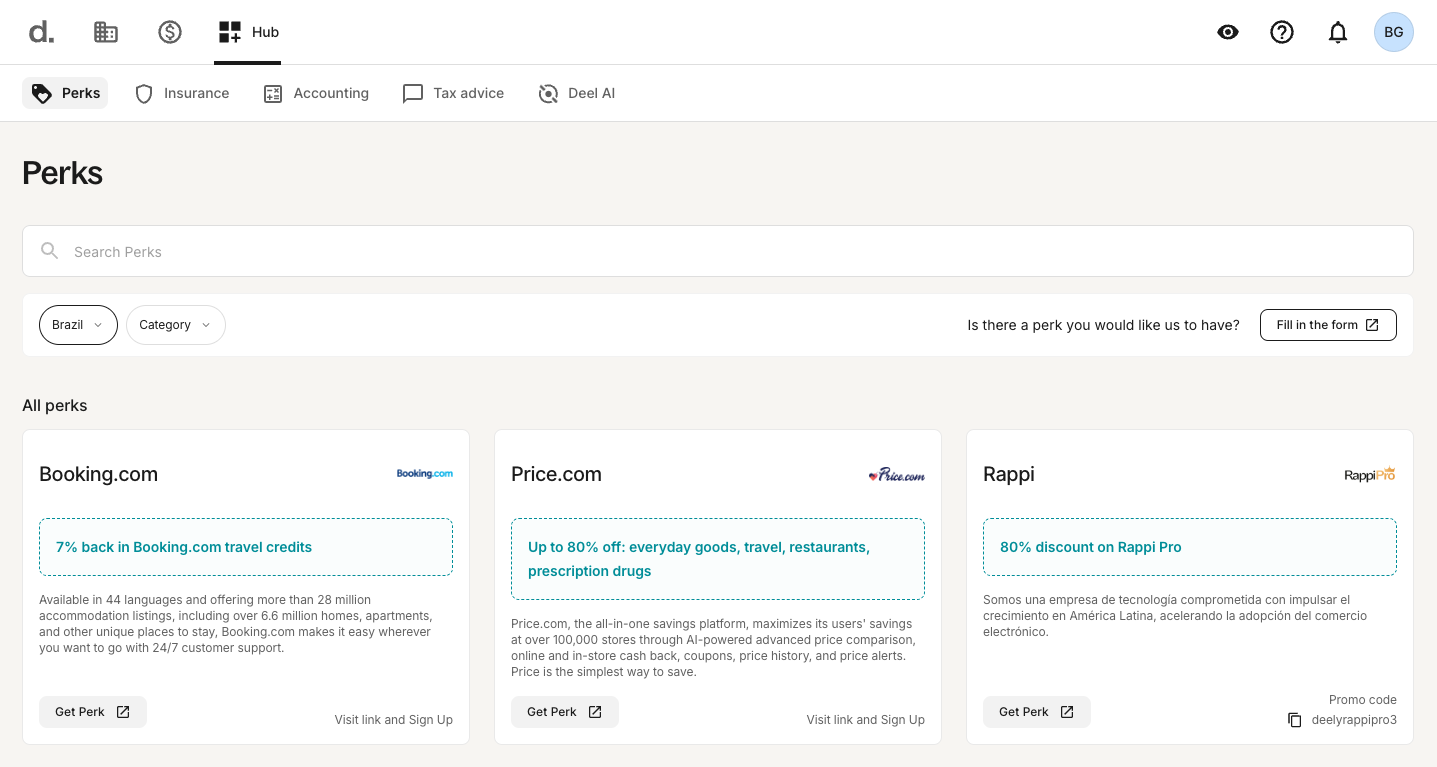Focus the Search Perks field
Screen dimensions: 1437x767
(x=718, y=251)
